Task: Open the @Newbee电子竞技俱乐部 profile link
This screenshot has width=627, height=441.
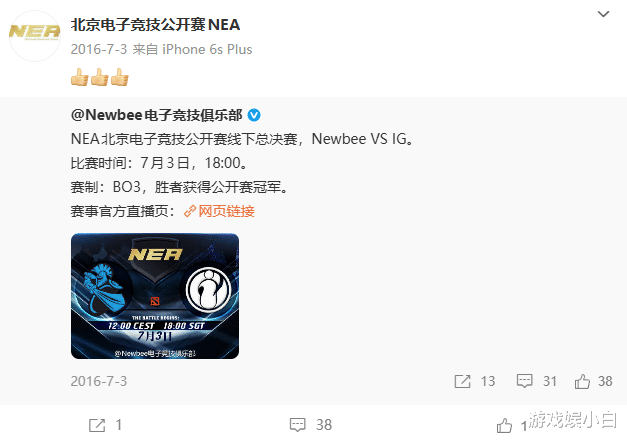Action: 156,115
